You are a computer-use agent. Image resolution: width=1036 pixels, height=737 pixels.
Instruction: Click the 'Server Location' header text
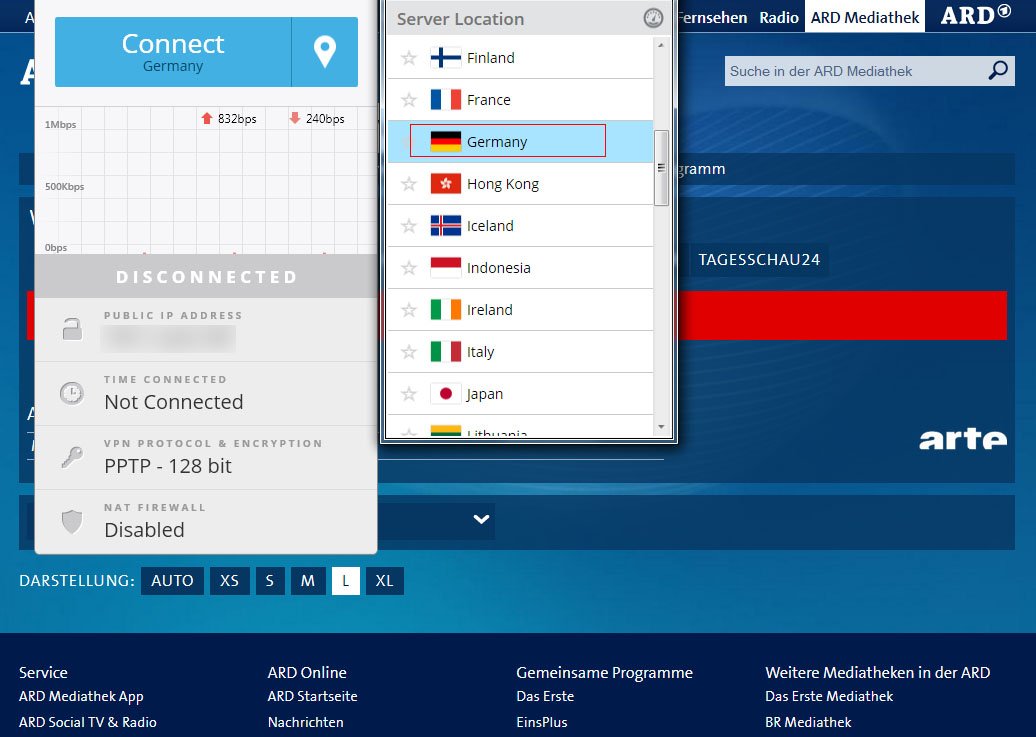[x=461, y=19]
